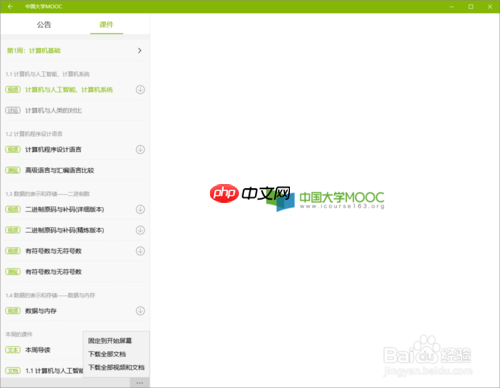
Task: Click the 第1周: 计算机基础 week title
Action: pos(34,51)
